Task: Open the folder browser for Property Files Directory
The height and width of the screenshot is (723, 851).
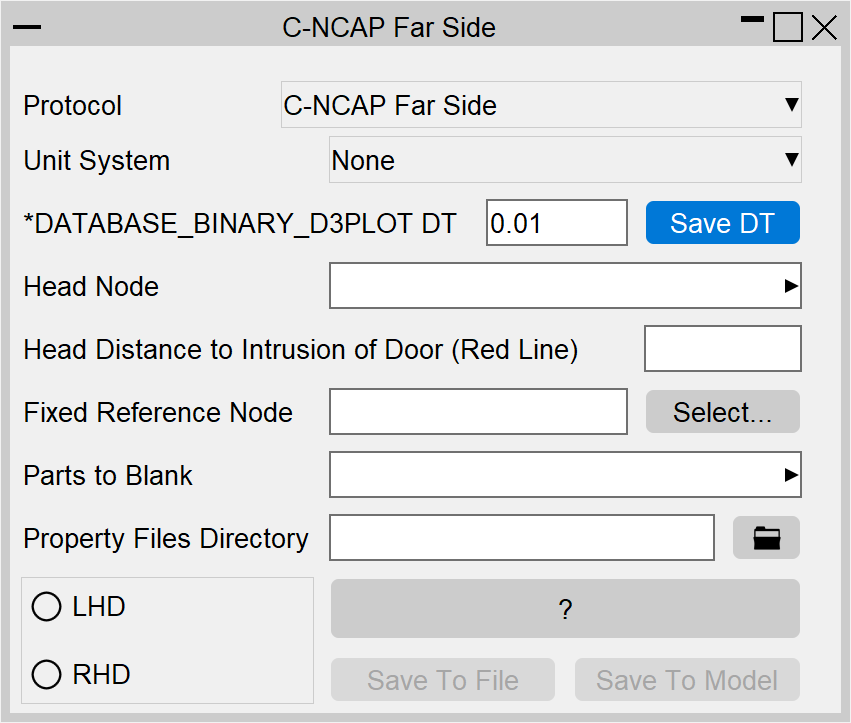Action: 766,538
